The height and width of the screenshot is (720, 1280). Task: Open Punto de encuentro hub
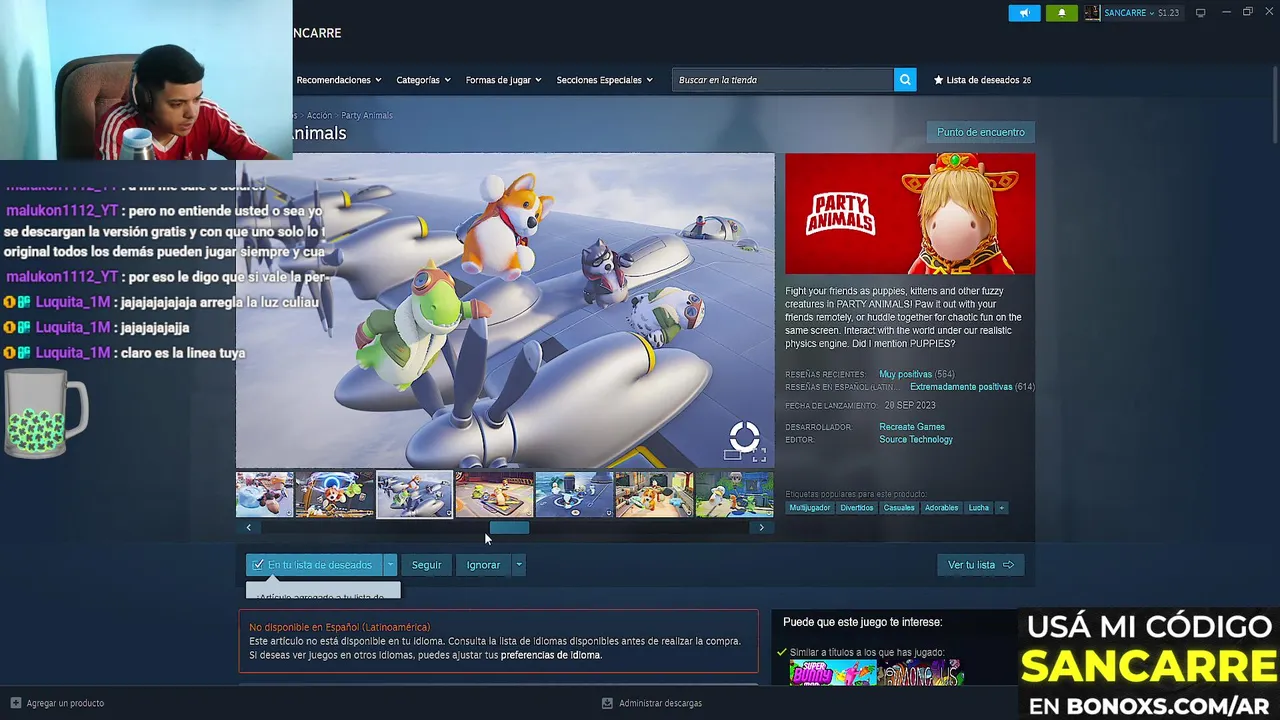click(981, 132)
